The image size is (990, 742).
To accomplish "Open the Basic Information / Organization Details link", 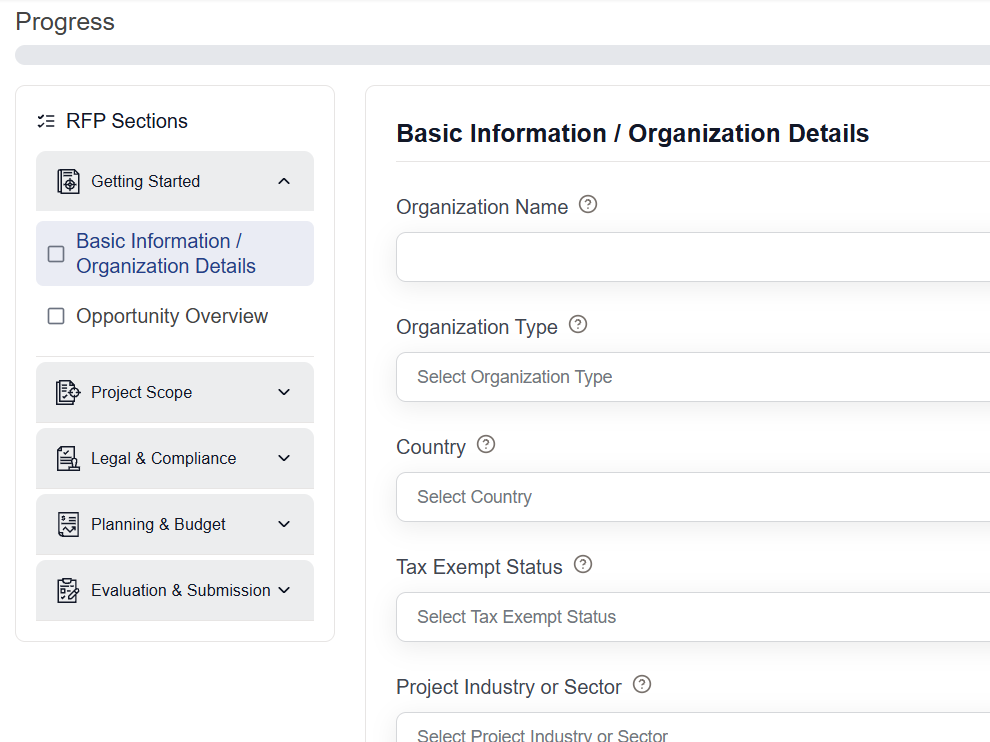I will pyautogui.click(x=166, y=254).
